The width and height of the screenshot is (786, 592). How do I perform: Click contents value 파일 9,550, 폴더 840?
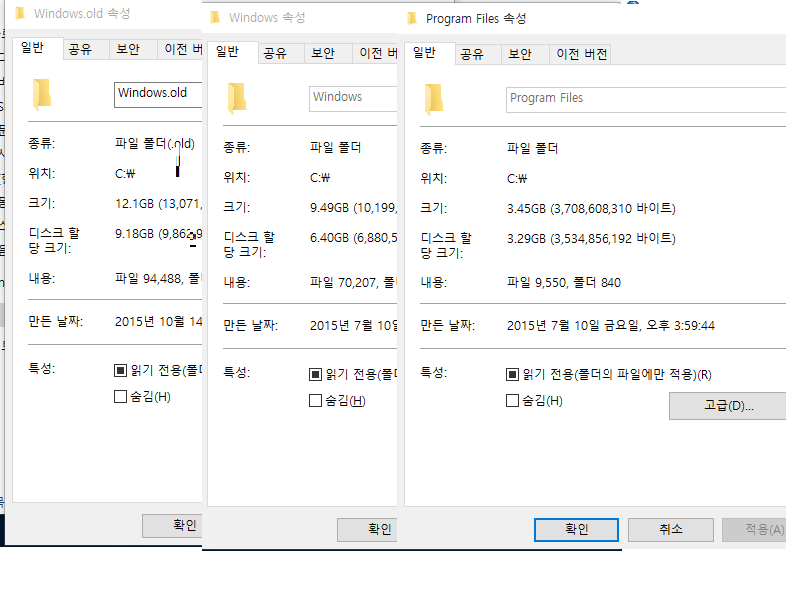click(x=564, y=283)
